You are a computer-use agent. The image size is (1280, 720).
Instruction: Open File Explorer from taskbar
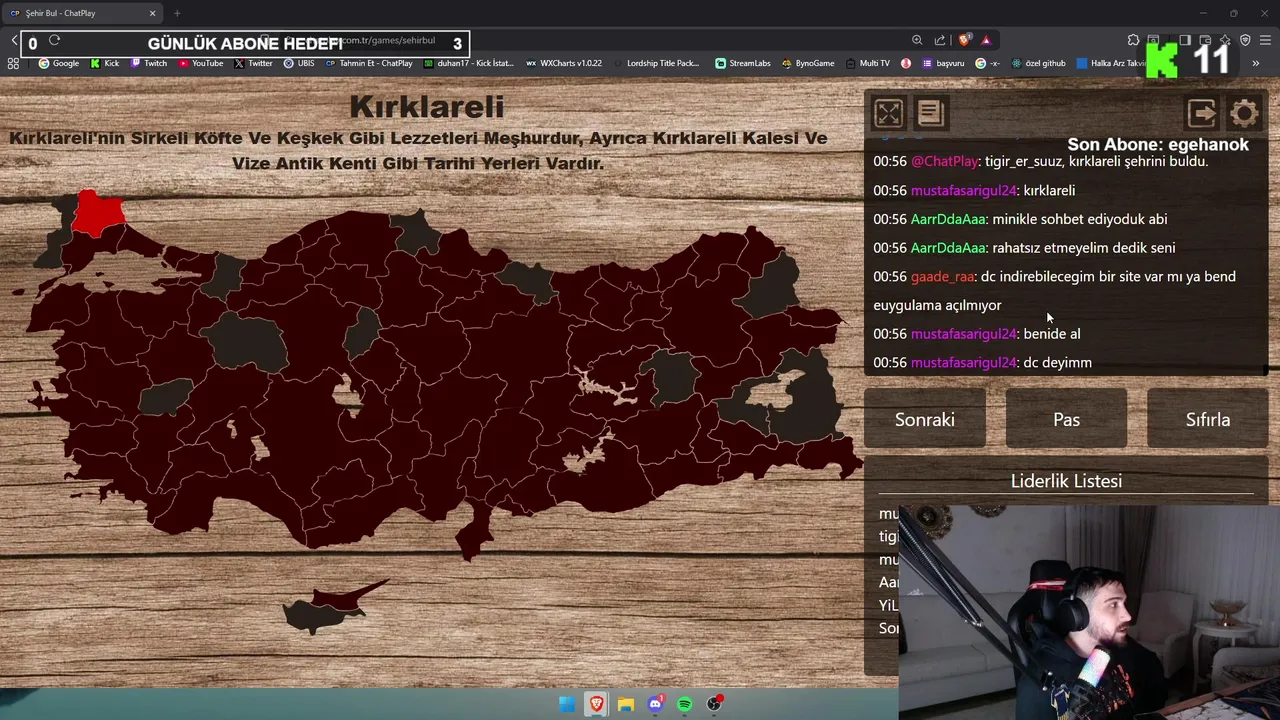(626, 704)
